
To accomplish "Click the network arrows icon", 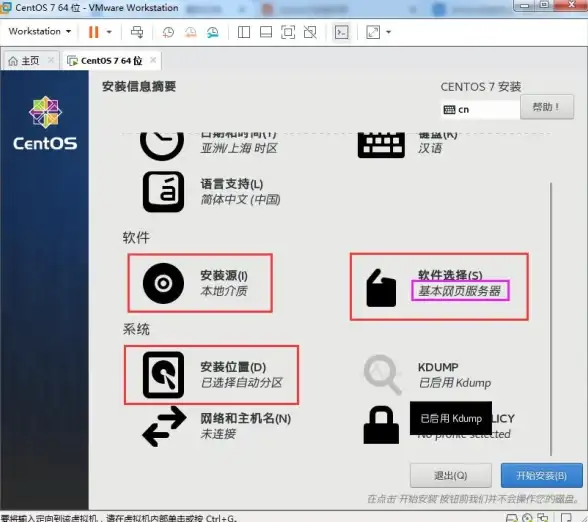I will (164, 426).
